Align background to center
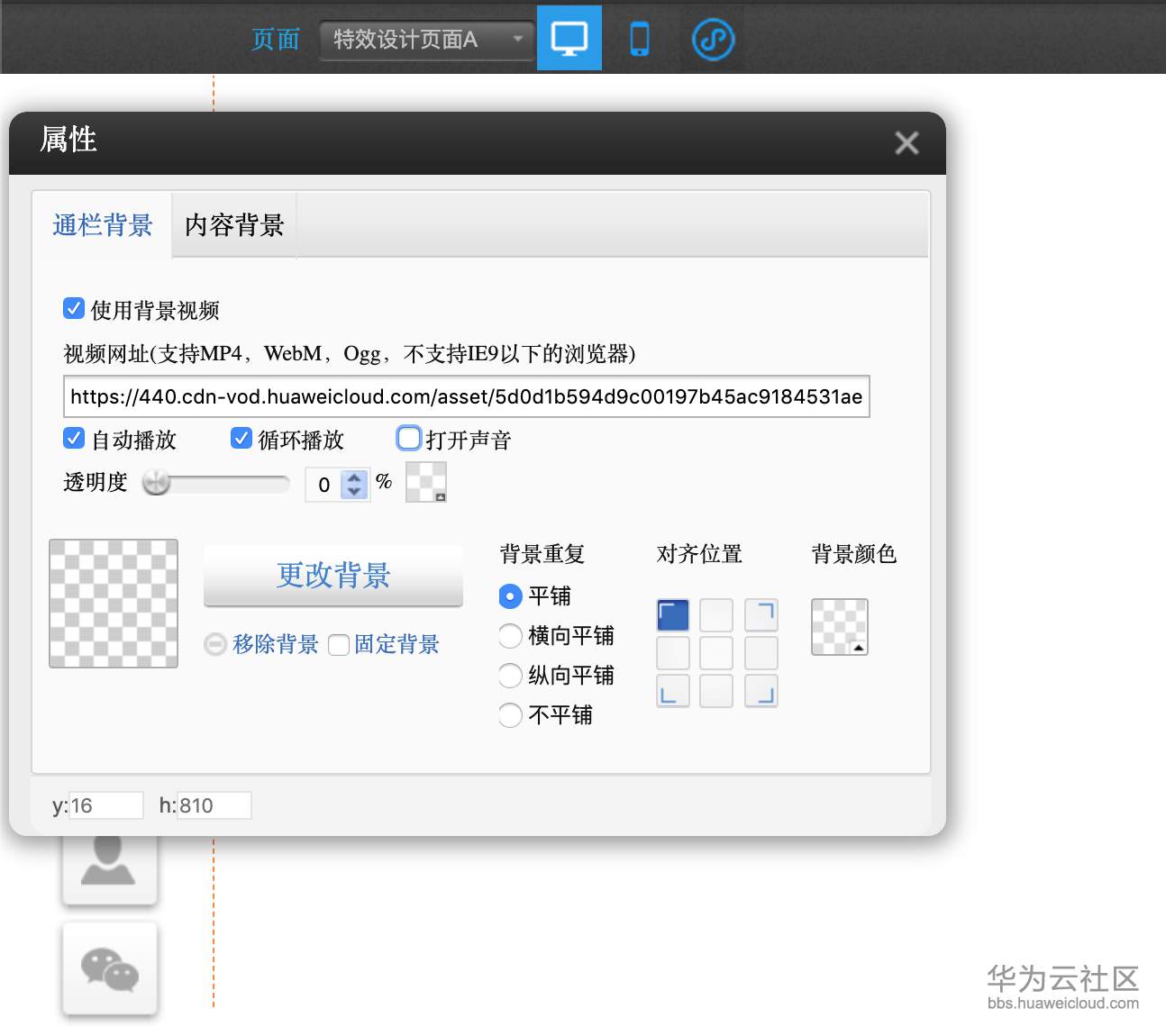The height and width of the screenshot is (1036, 1166). (716, 653)
